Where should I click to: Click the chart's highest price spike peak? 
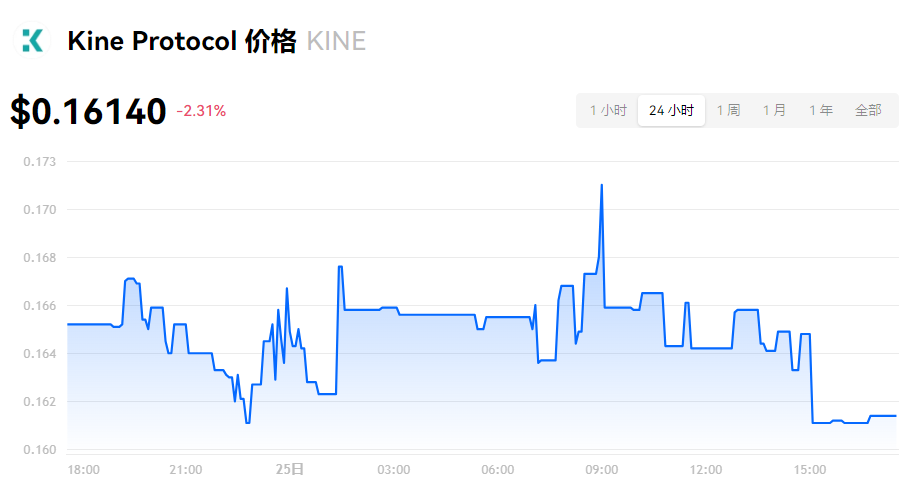[x=602, y=185]
